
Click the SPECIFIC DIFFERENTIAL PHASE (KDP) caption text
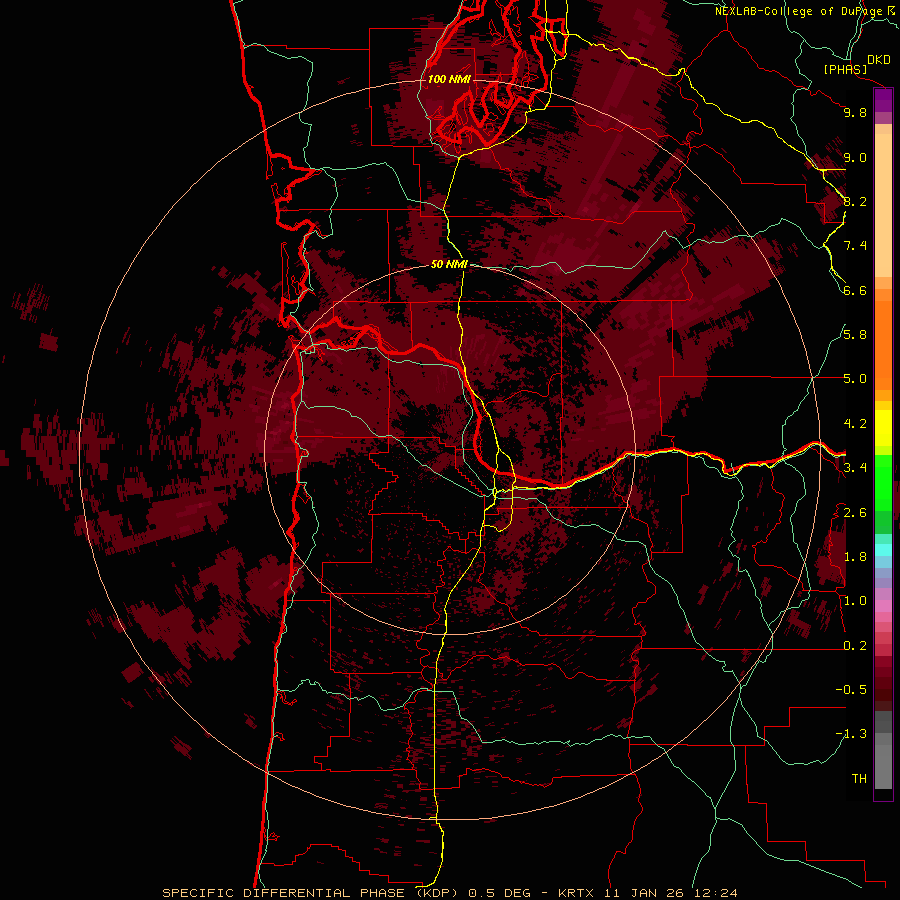[310, 893]
